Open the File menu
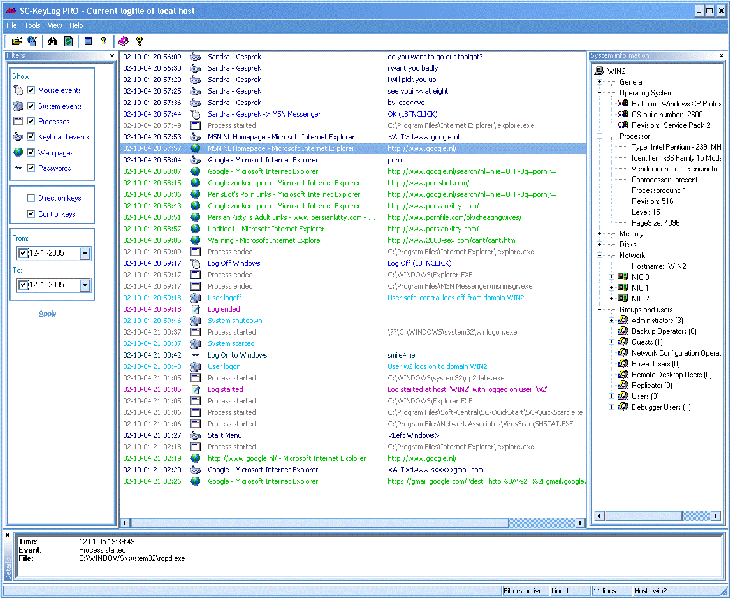The image size is (730, 598). (12, 24)
